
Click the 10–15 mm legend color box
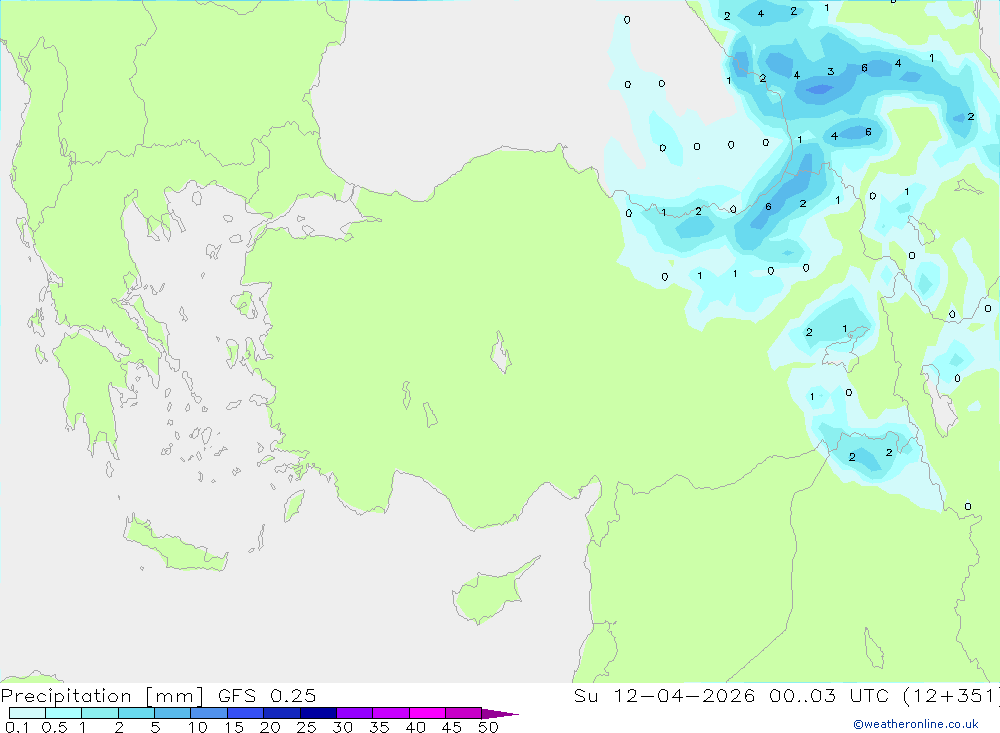click(209, 713)
